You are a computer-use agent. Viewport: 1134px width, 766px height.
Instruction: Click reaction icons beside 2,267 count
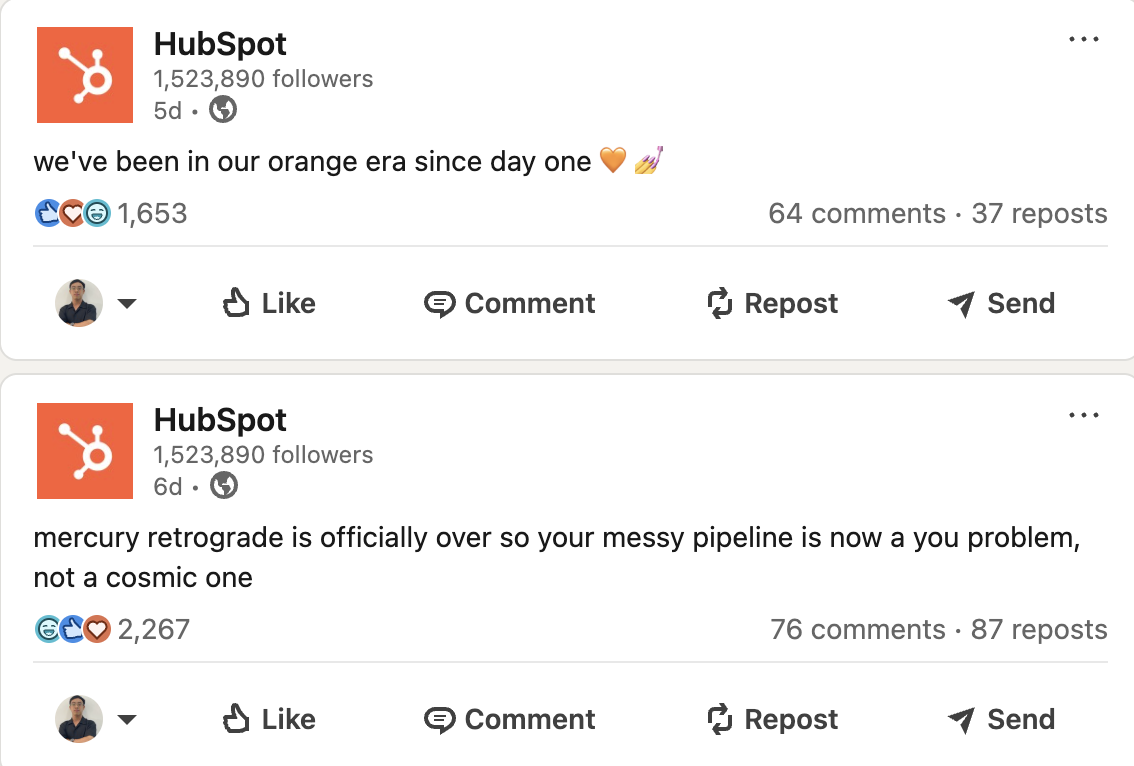tap(72, 629)
